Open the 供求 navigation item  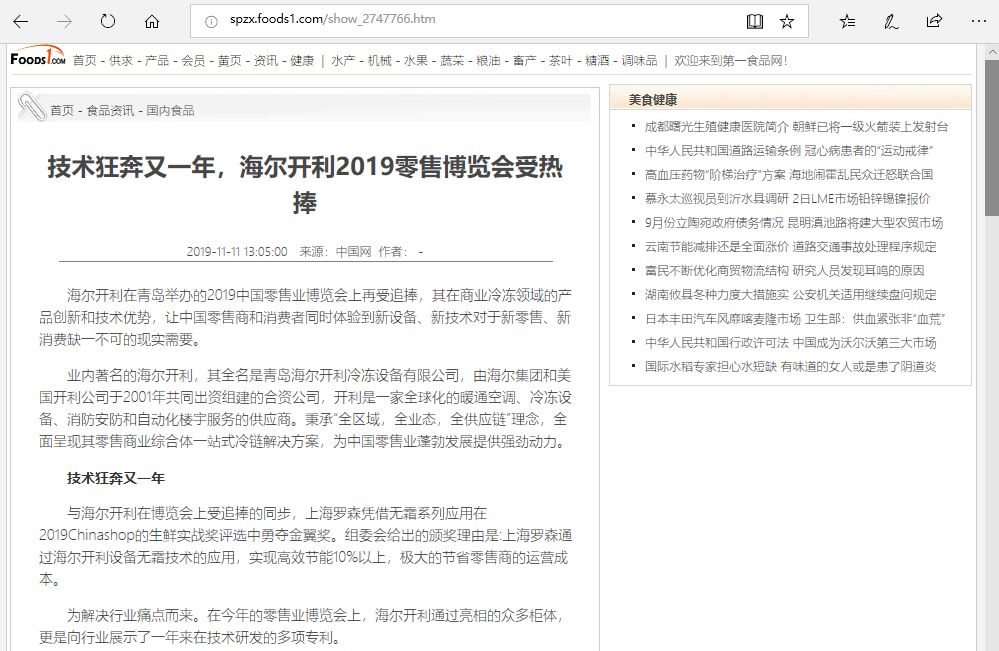coord(120,61)
